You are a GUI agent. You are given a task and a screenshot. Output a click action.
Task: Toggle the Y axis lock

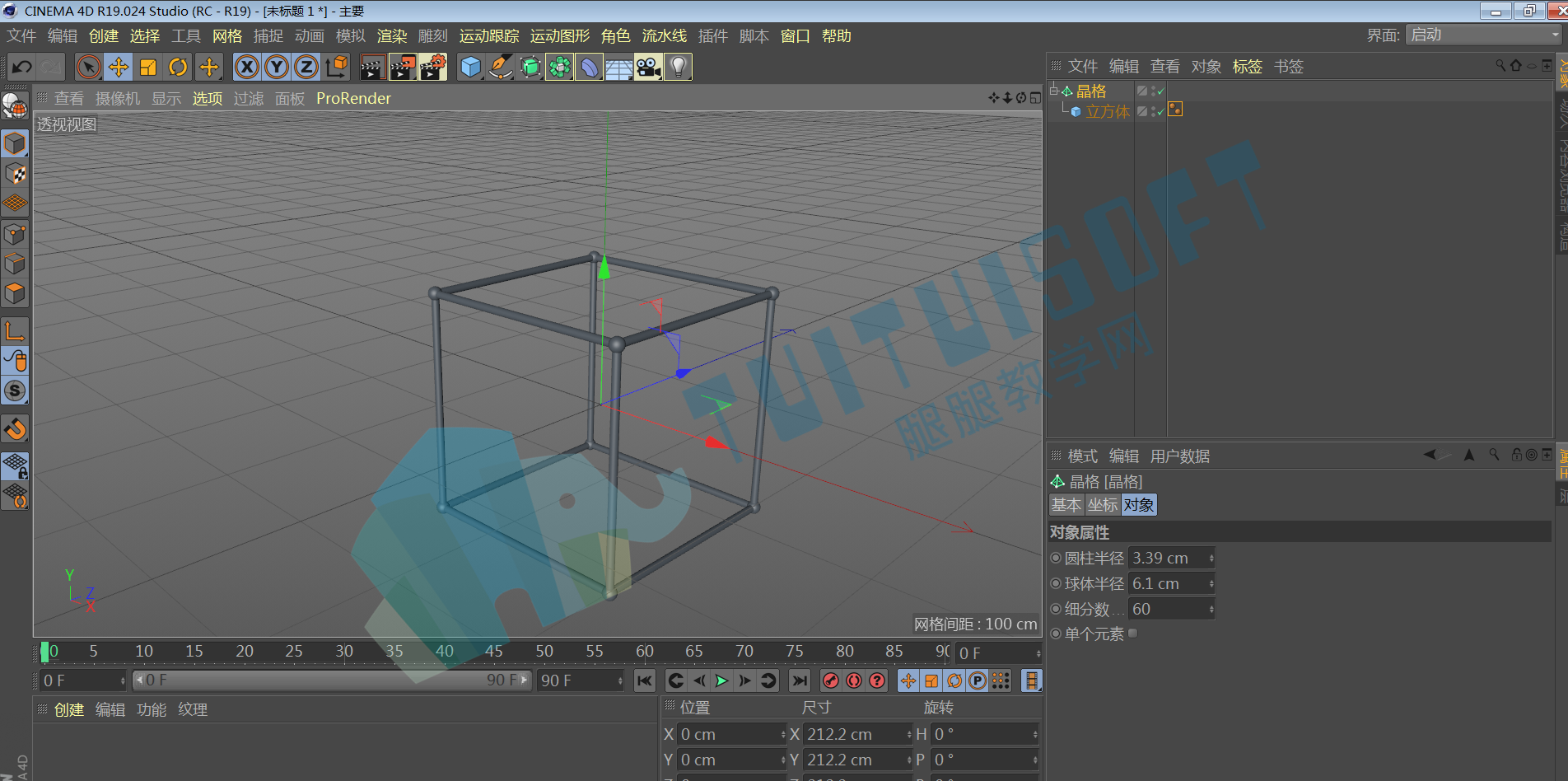[277, 68]
